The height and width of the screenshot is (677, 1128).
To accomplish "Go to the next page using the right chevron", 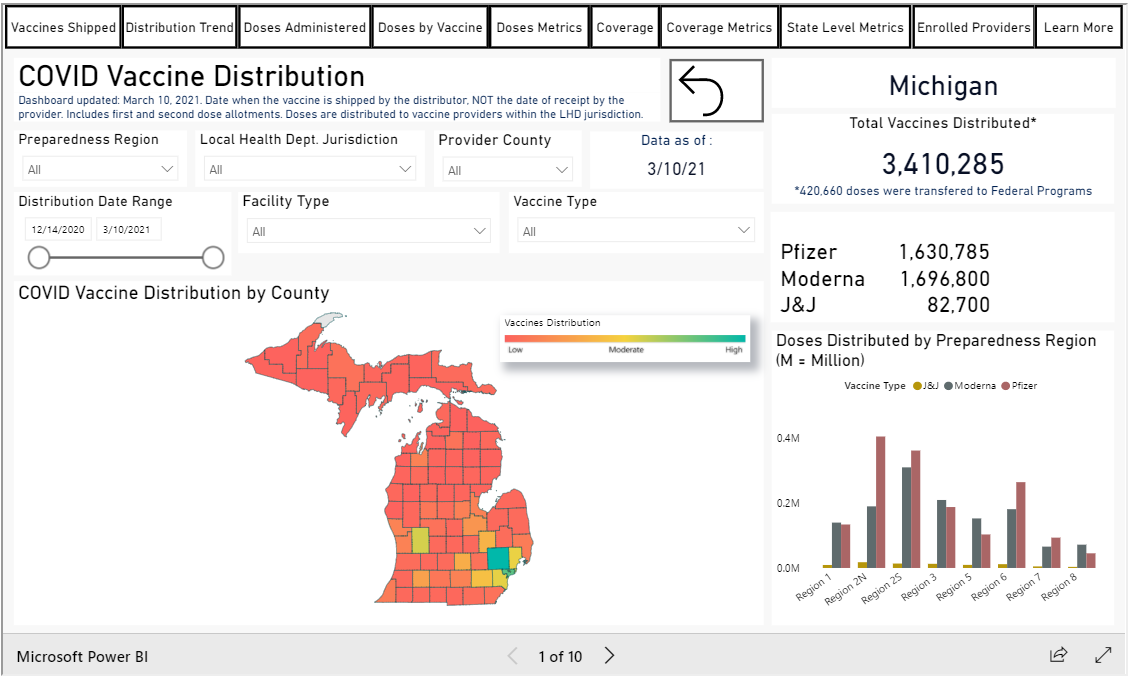I will [609, 656].
